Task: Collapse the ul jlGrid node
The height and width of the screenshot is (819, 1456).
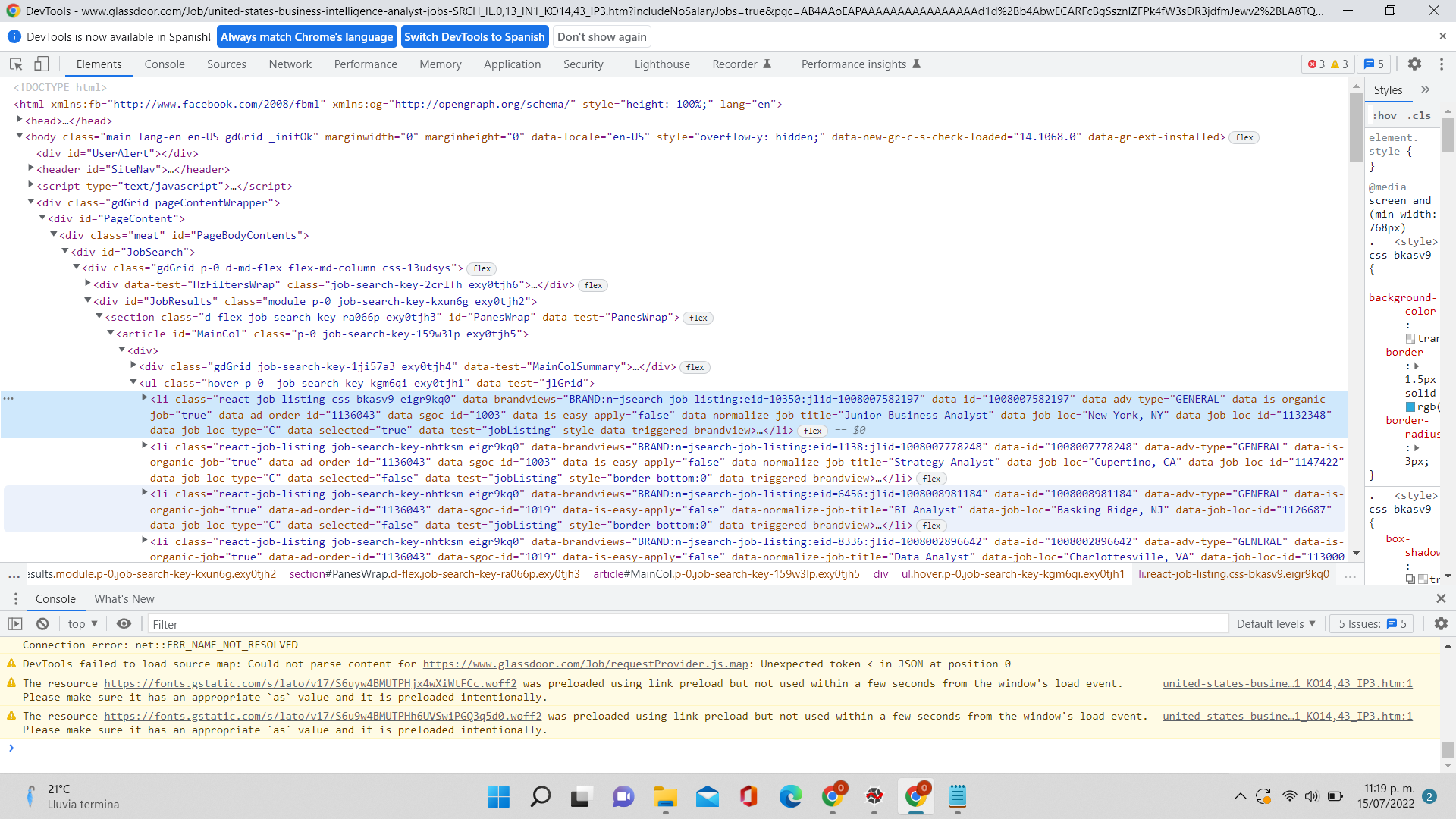Action: 133,382
